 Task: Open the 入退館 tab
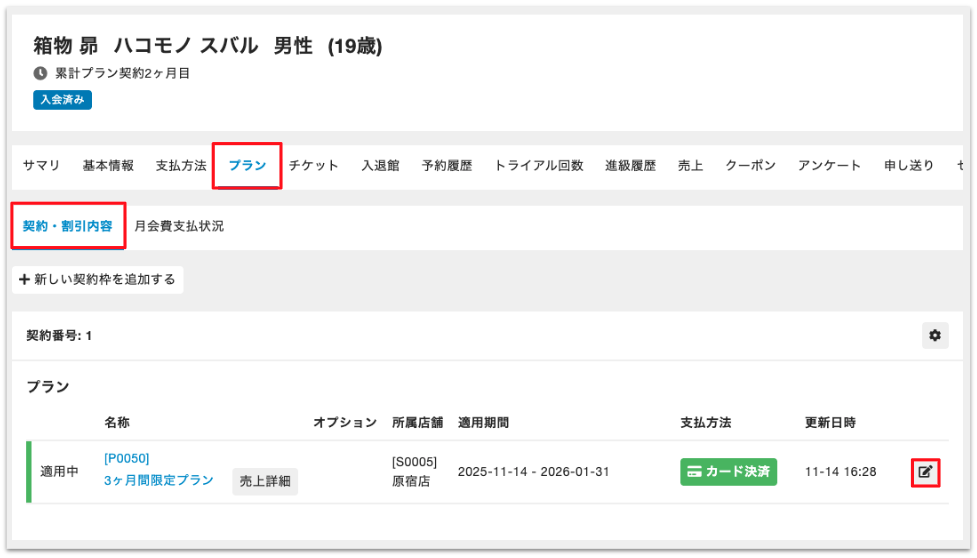click(380, 166)
